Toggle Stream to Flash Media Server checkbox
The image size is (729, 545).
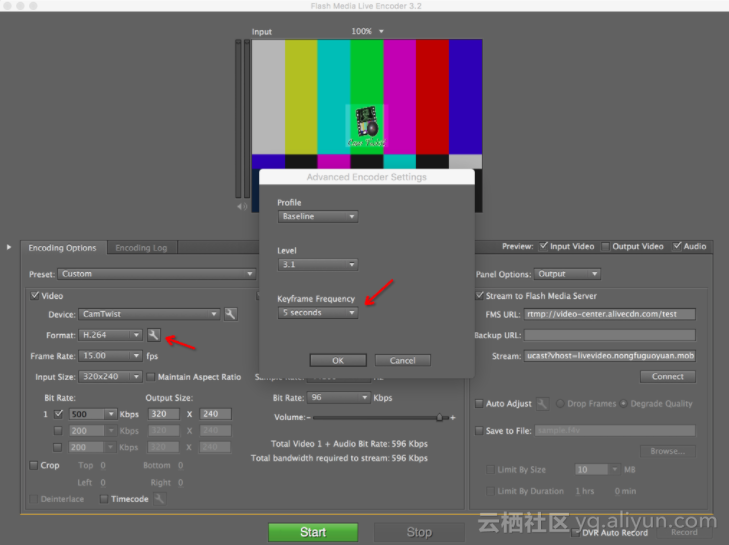479,295
